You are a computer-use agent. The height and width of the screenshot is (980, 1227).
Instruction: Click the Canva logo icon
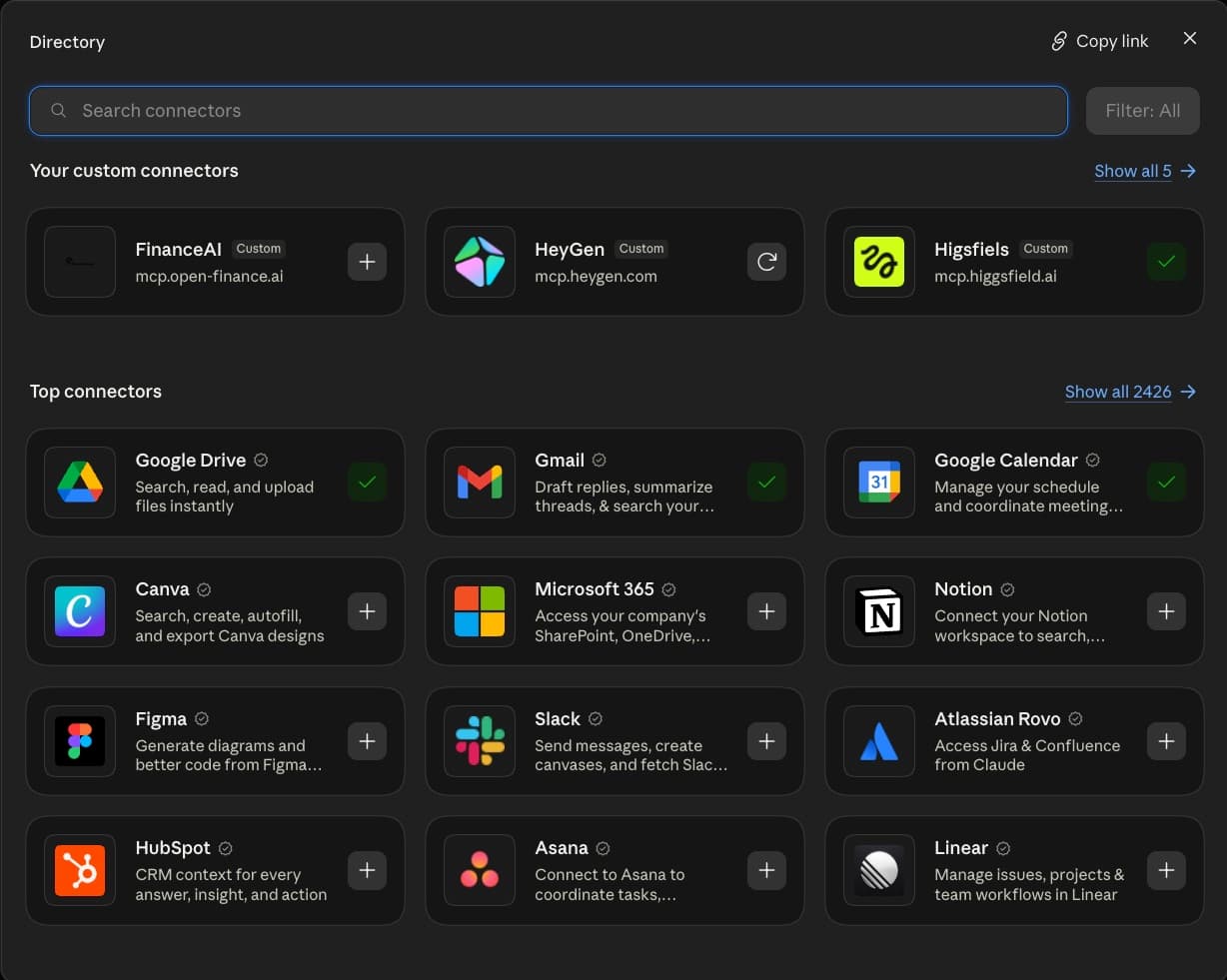(x=80, y=611)
